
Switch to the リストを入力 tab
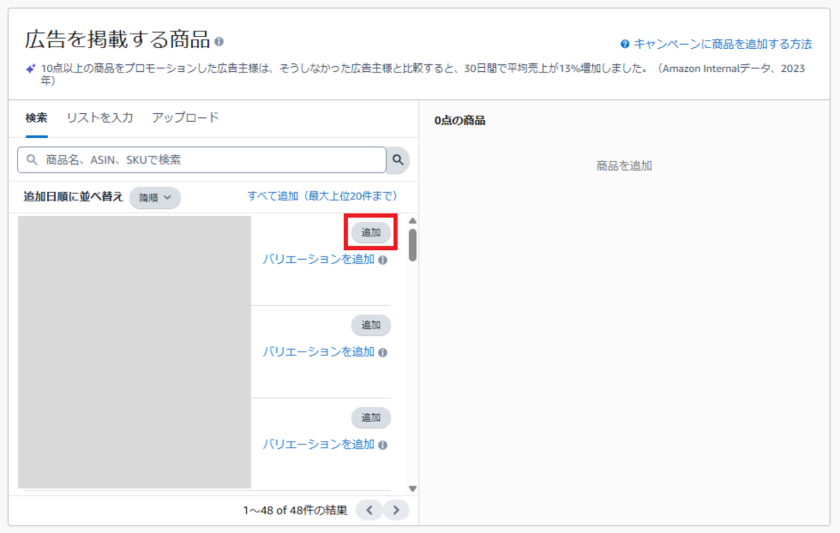point(99,118)
